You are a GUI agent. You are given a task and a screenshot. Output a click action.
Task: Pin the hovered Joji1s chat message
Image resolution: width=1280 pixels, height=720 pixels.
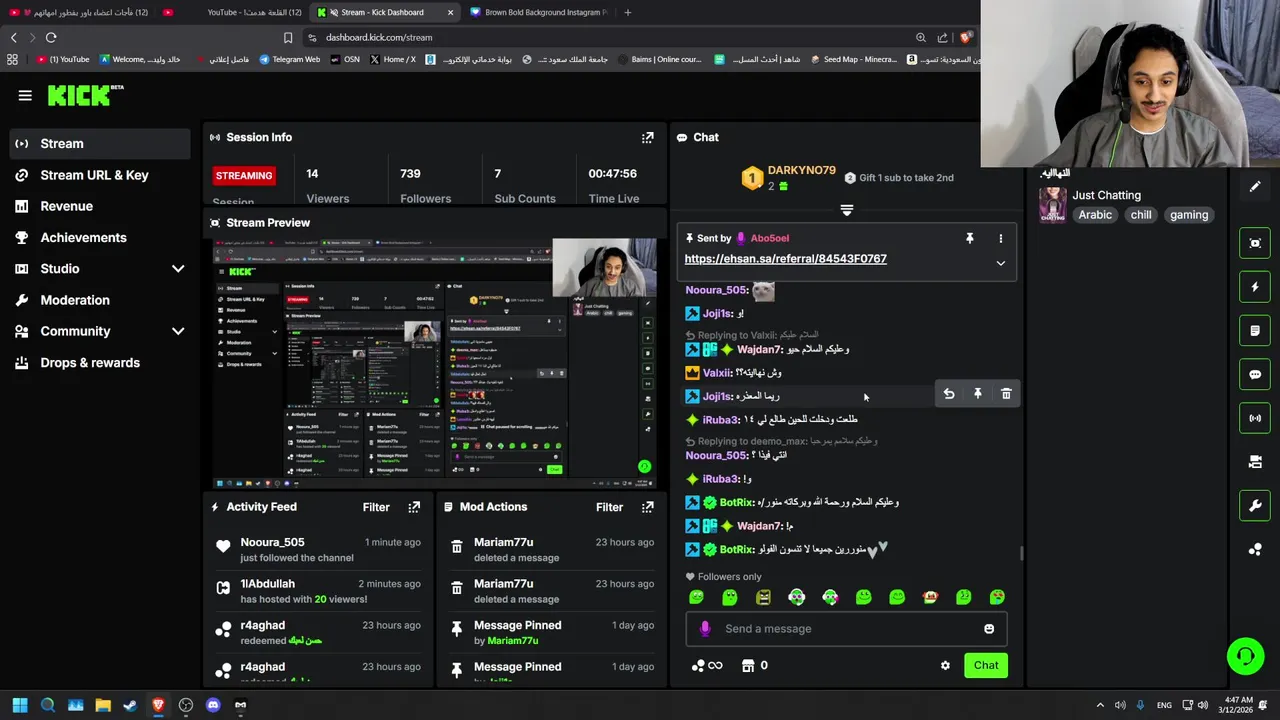pyautogui.click(x=978, y=394)
